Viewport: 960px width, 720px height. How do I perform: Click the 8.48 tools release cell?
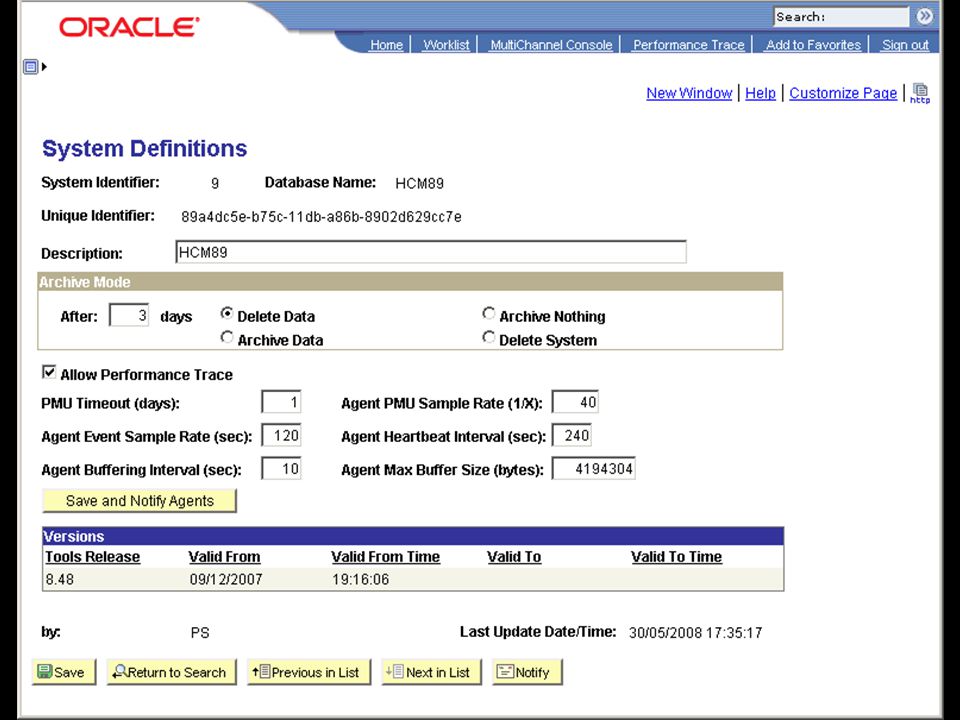(x=59, y=579)
